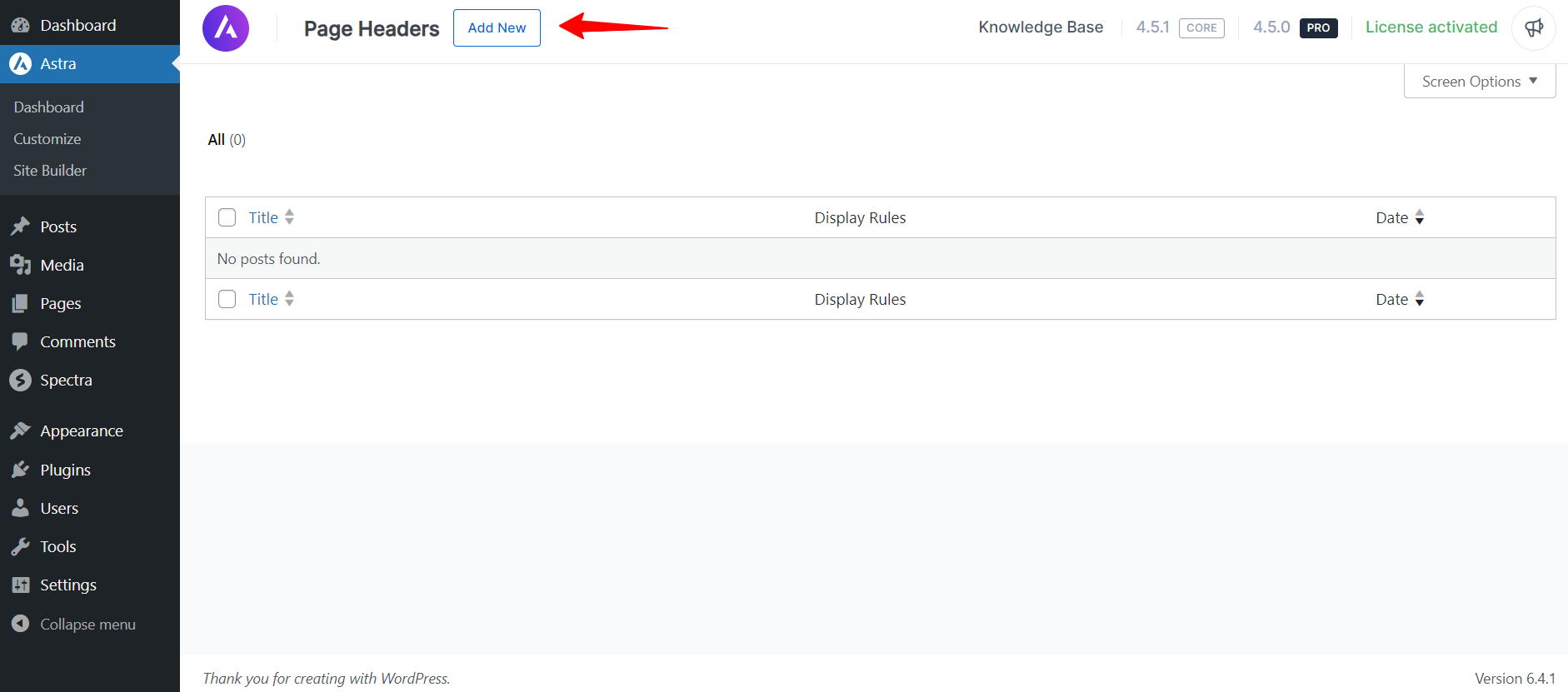1568x692 pixels.
Task: Open the Plugins menu label
Action: [x=66, y=470]
